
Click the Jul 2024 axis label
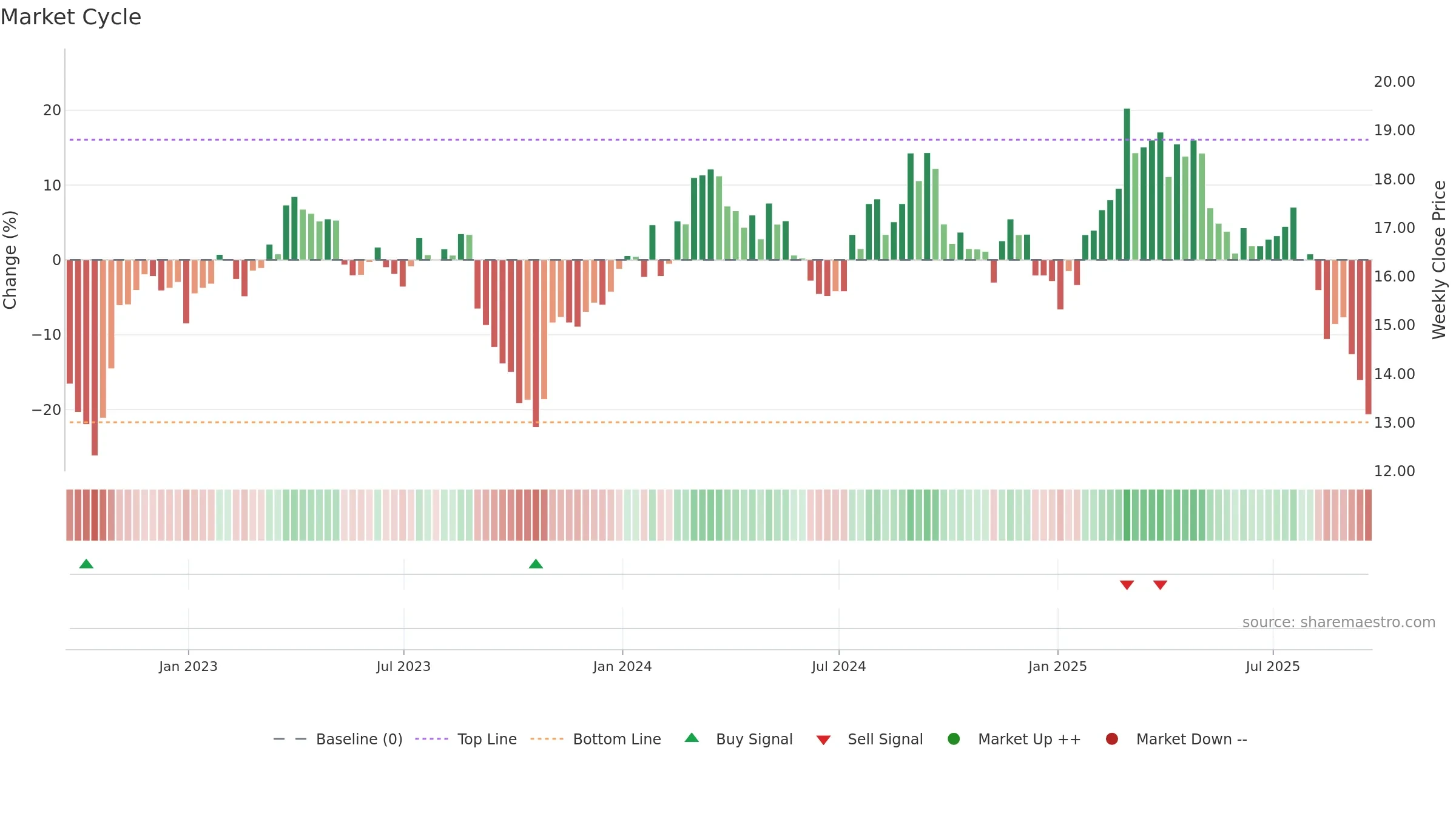tap(839, 667)
